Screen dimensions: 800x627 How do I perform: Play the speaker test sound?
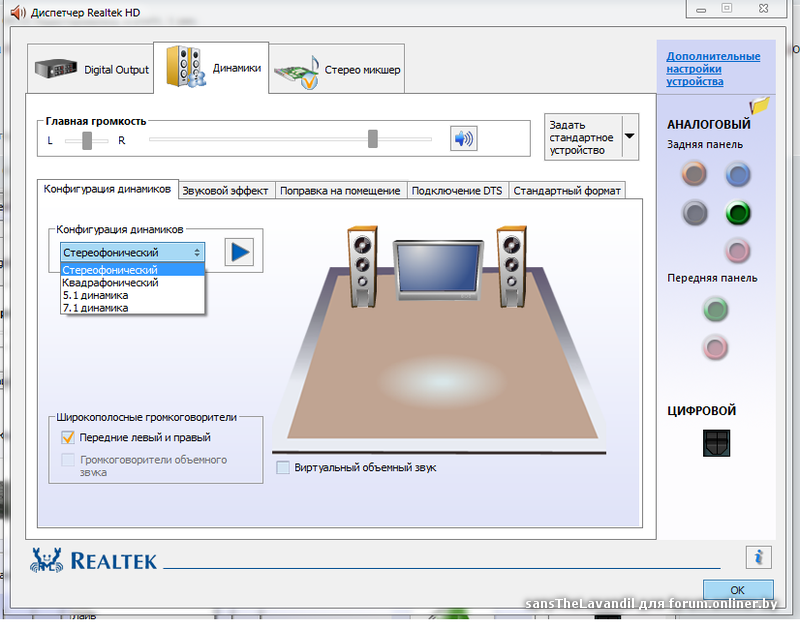(x=239, y=252)
